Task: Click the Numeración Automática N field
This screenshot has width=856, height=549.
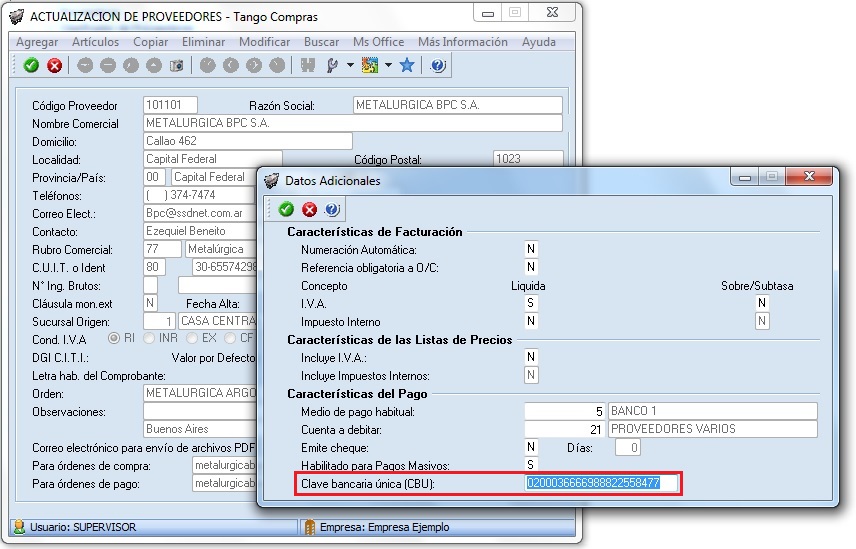Action: (531, 249)
